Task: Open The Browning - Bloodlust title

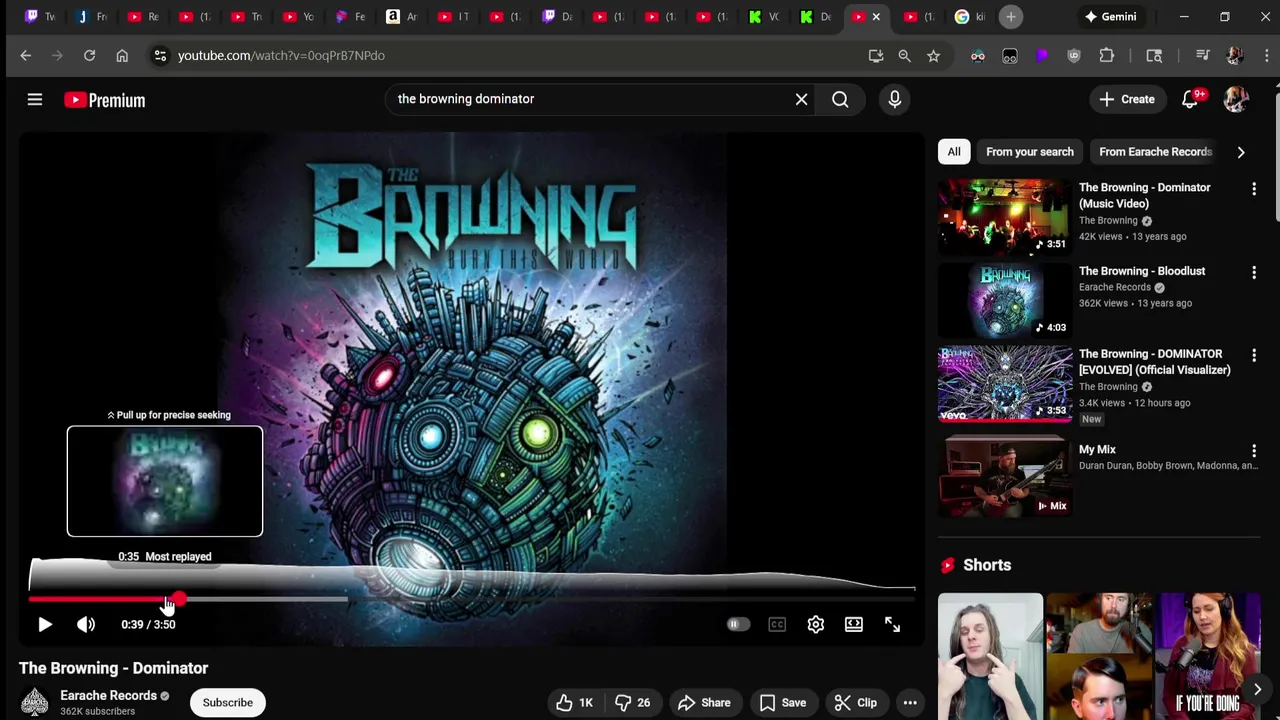Action: click(x=1142, y=271)
